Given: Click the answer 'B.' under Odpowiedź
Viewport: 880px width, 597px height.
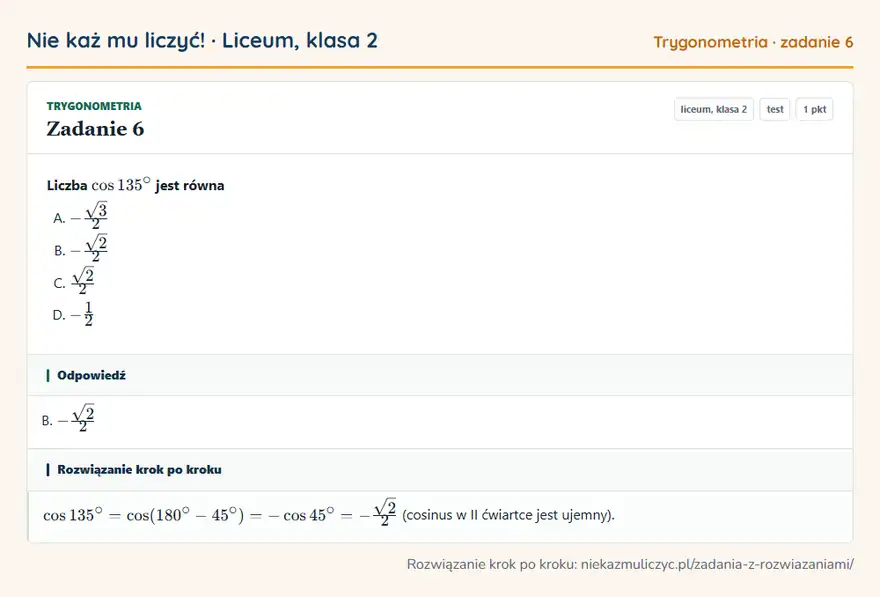Looking at the screenshot, I should [x=68, y=419].
